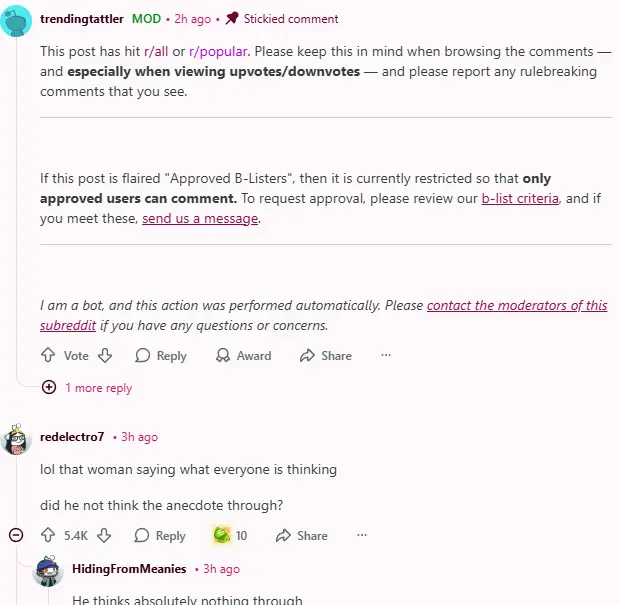Image resolution: width=620 pixels, height=605 pixels.
Task: Open trendingtattler's user profile
Action: [x=82, y=18]
